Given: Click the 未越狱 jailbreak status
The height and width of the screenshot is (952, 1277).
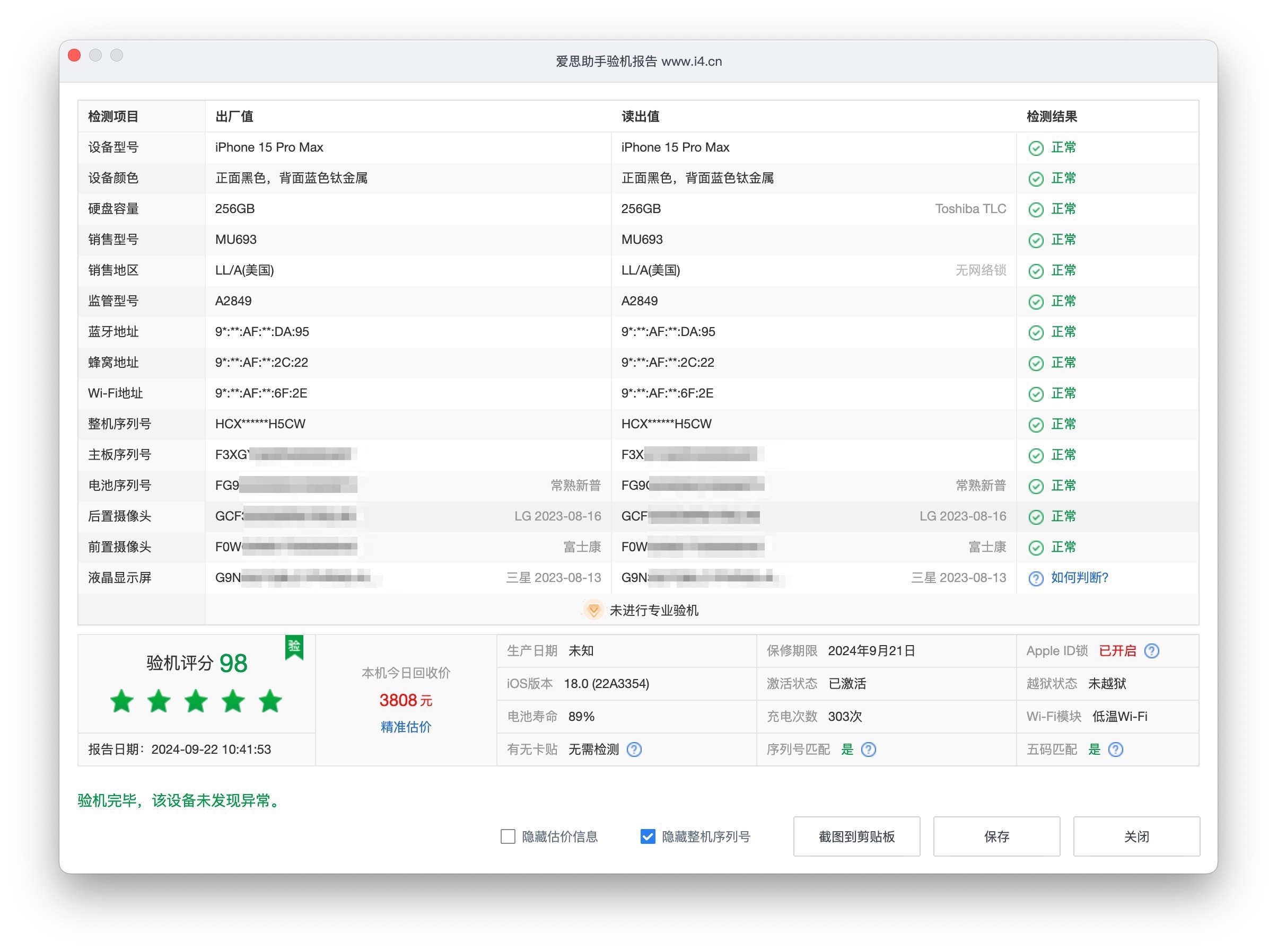Looking at the screenshot, I should 1107,683.
